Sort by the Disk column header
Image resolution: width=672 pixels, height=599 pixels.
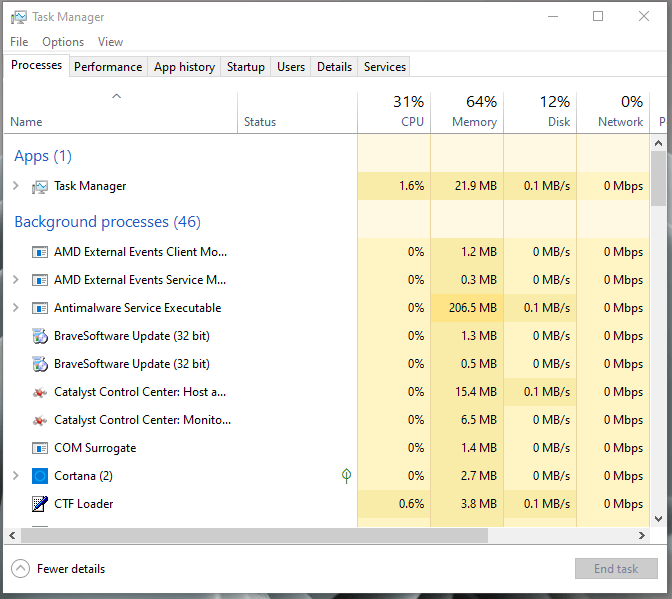(x=540, y=112)
